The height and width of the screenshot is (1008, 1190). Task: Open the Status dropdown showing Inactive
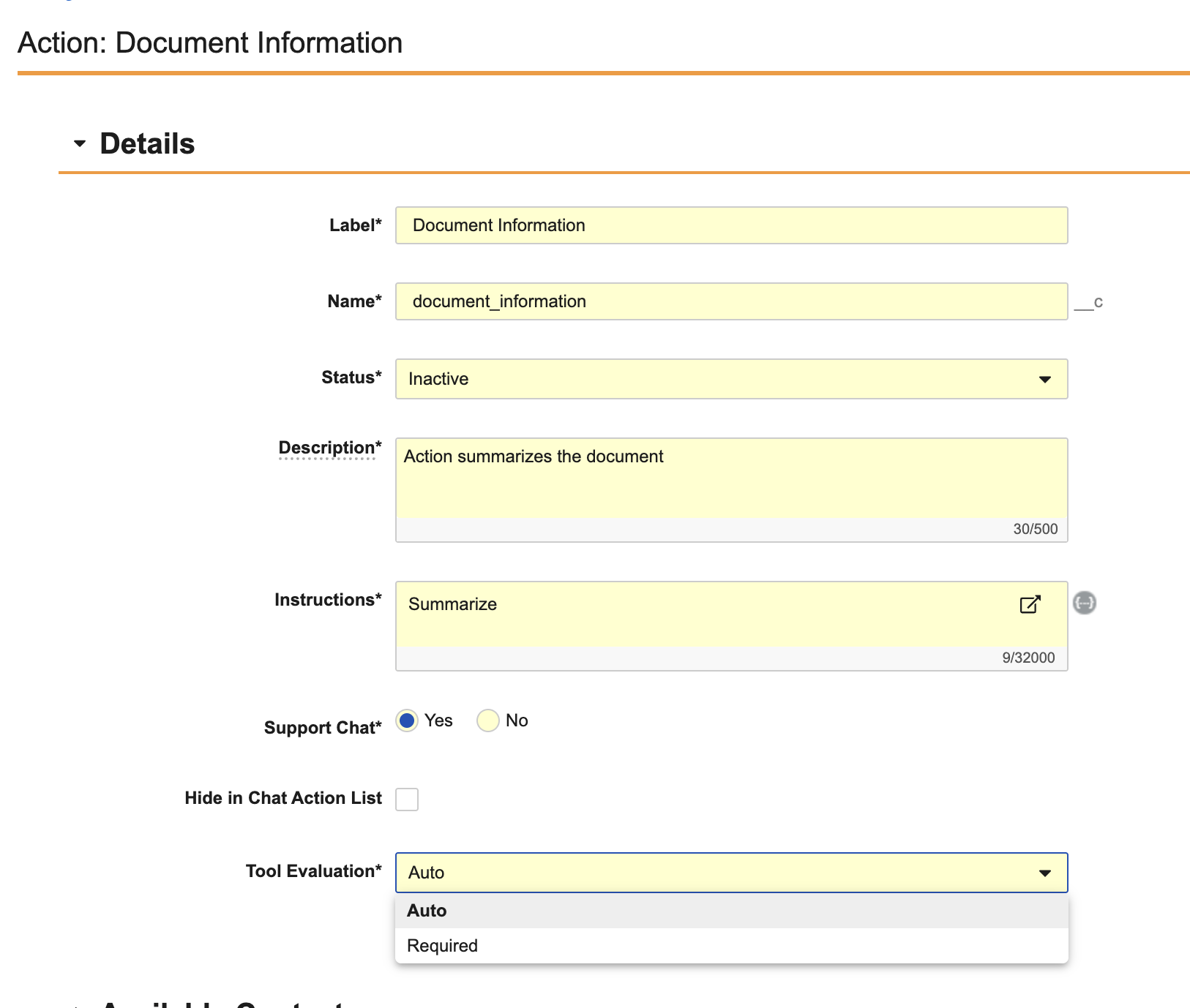[x=730, y=379]
